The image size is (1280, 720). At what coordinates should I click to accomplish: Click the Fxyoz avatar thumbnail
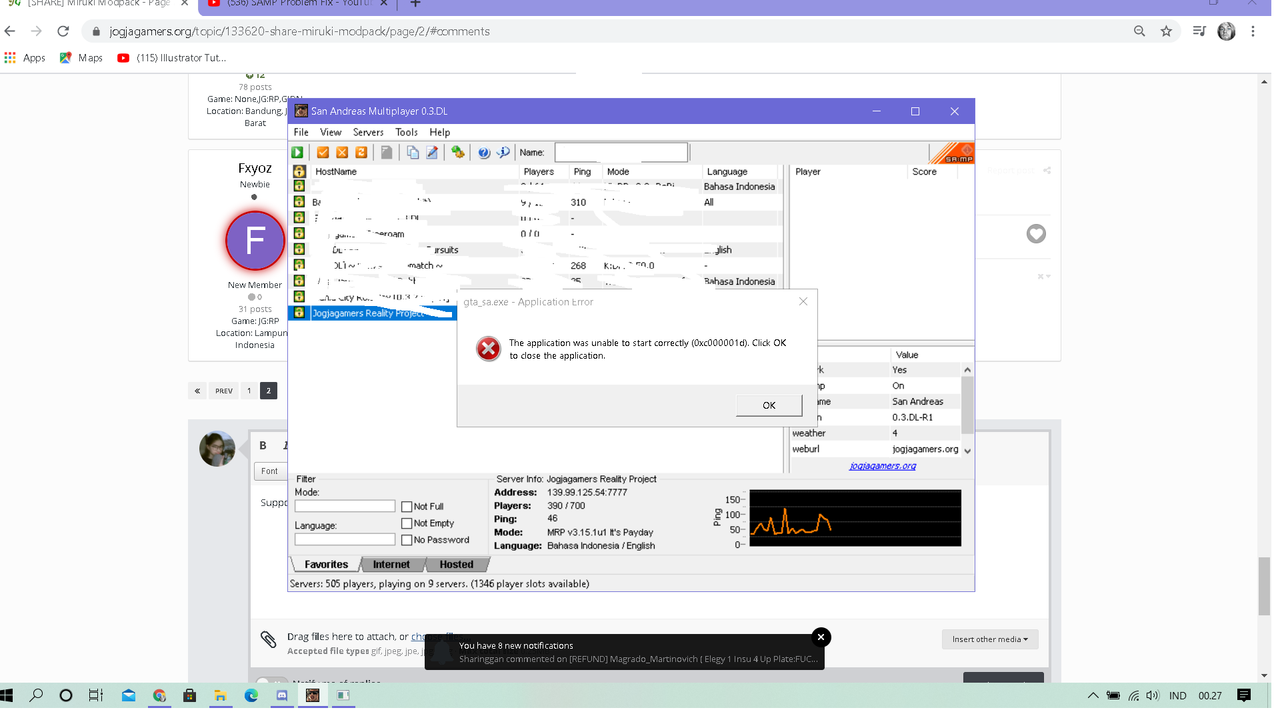pyautogui.click(x=254, y=241)
